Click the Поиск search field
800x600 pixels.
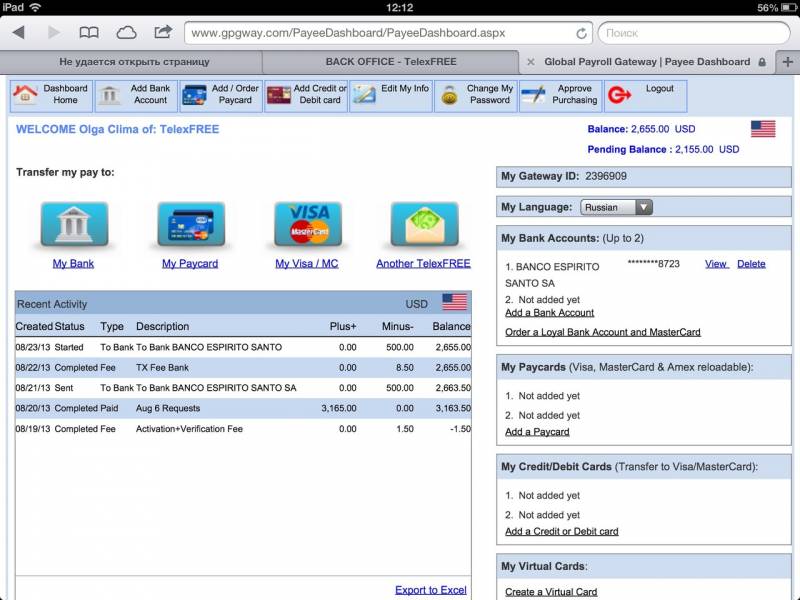point(694,33)
